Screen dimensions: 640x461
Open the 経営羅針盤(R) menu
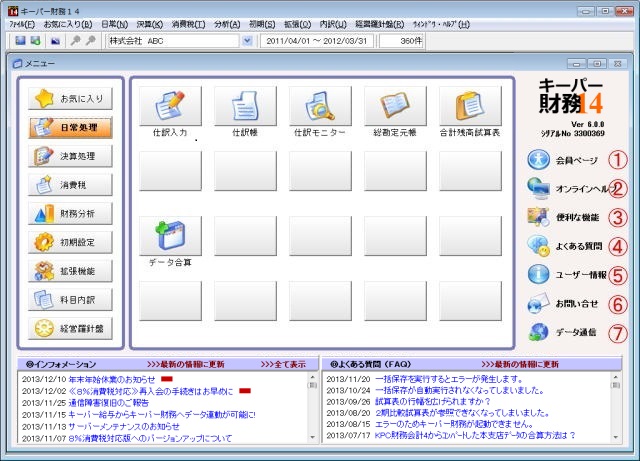click(x=380, y=24)
